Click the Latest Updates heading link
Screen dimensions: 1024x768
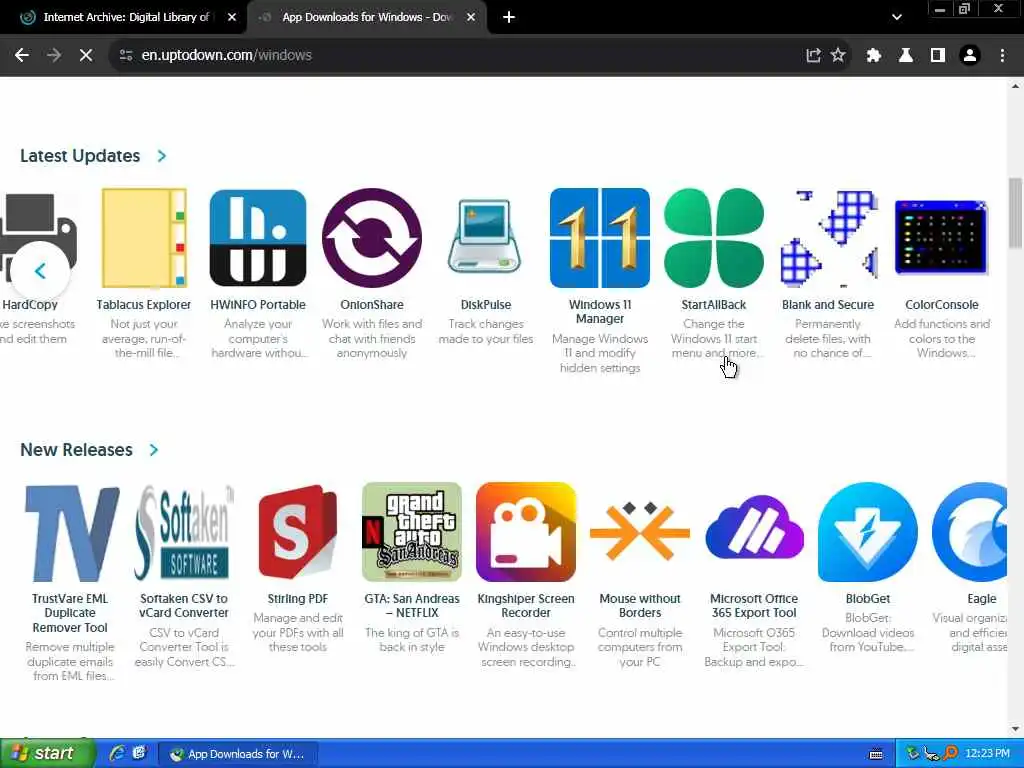[80, 156]
